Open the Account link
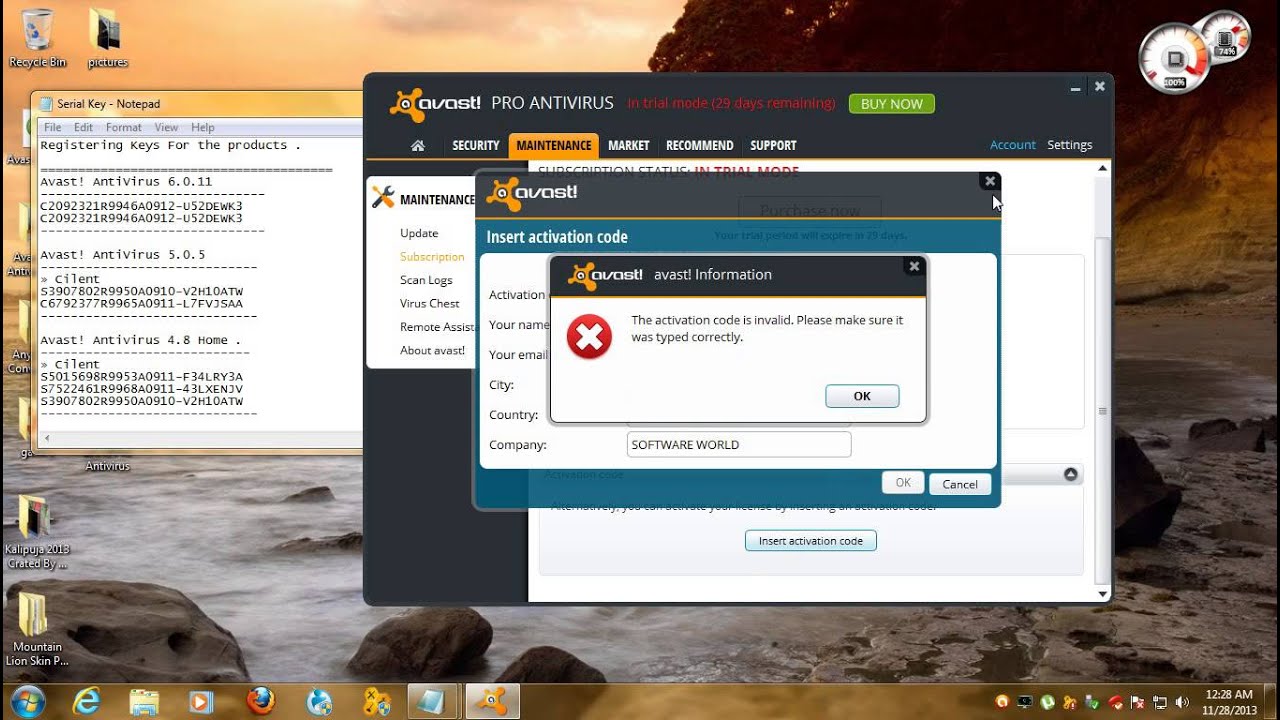The width and height of the screenshot is (1280, 720). point(1013,145)
